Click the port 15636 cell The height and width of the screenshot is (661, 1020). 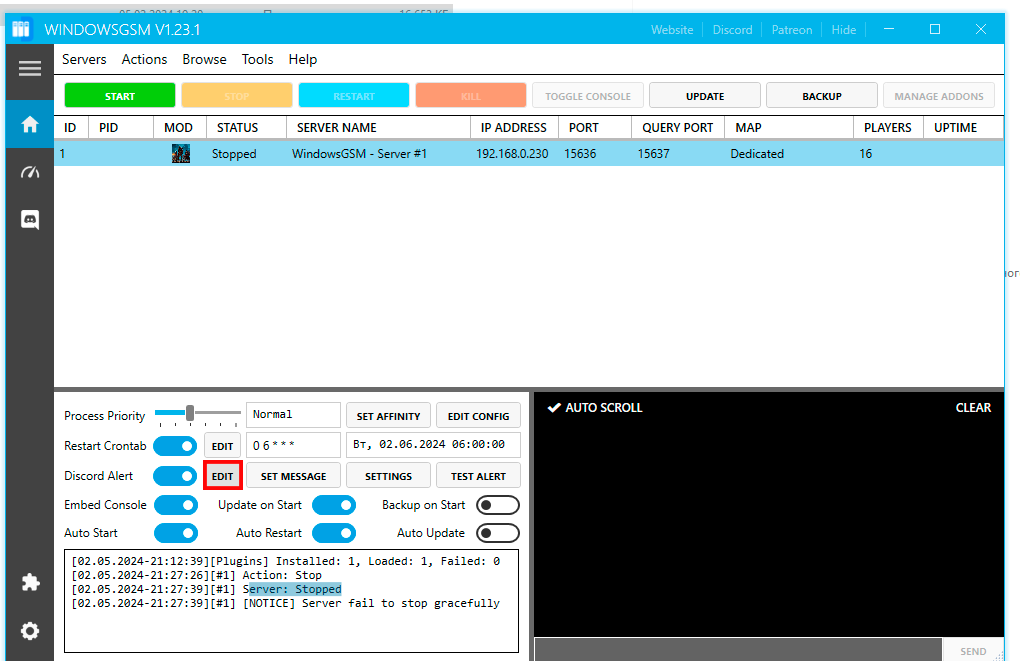(580, 154)
